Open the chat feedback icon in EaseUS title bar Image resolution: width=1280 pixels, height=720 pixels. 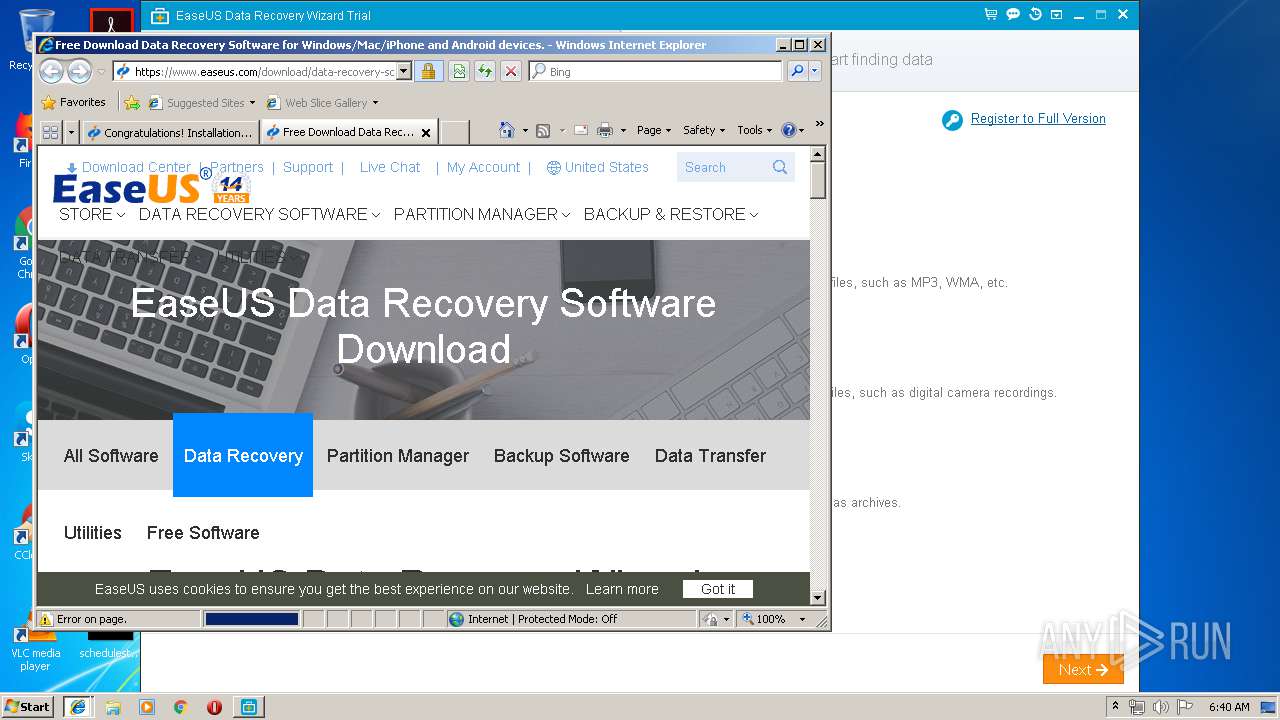pyautogui.click(x=1013, y=15)
